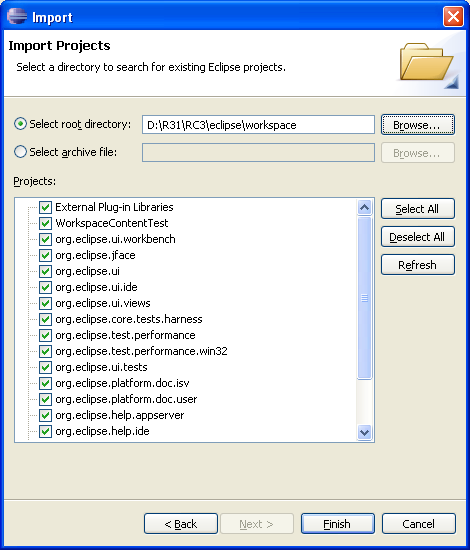This screenshot has height=550, width=470.
Task: Click the Eclipse icon in title bar
Action: pos(17,16)
